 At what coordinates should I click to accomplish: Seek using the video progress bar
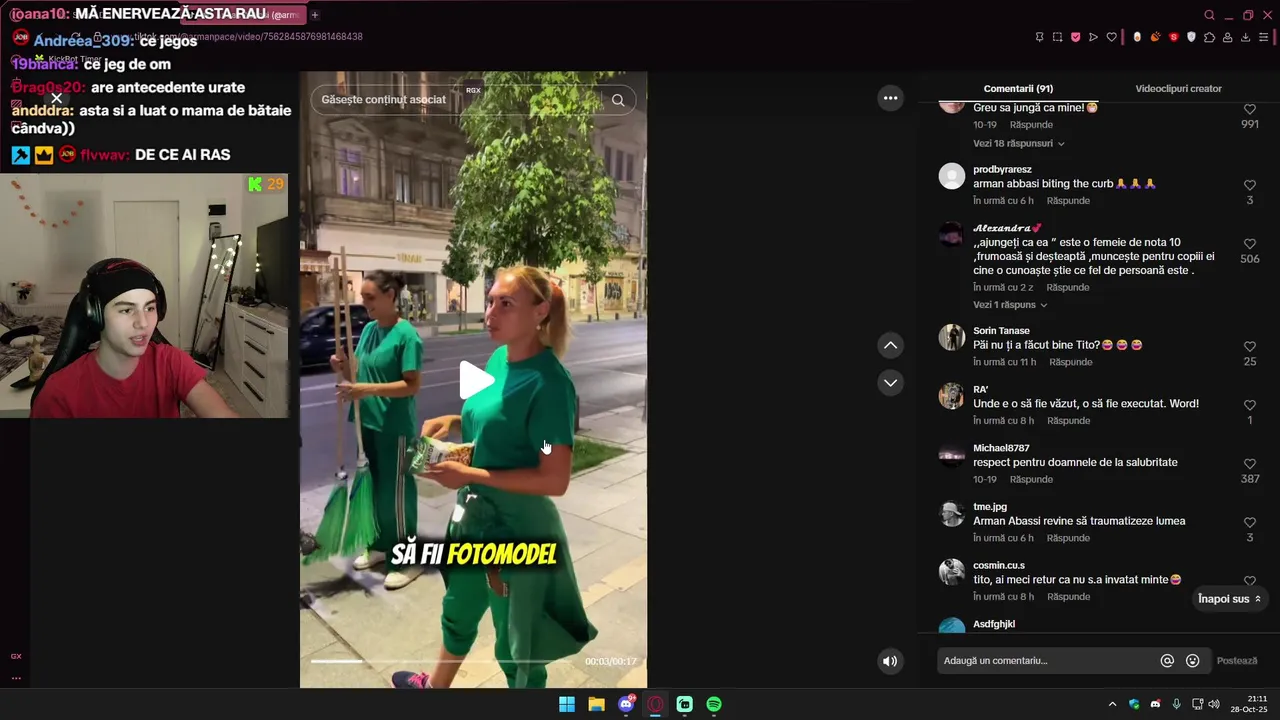point(444,661)
